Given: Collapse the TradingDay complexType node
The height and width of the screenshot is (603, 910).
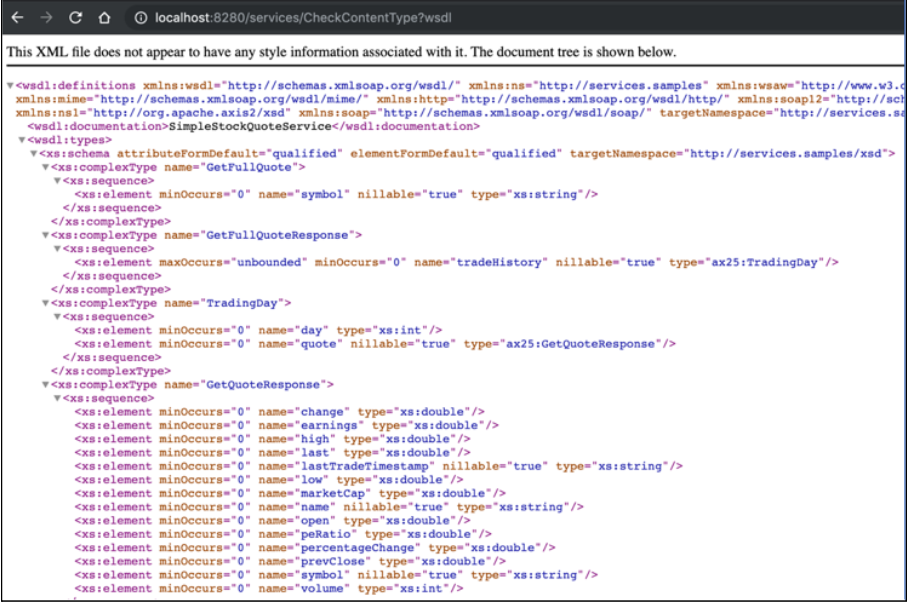Looking at the screenshot, I should pos(45,303).
